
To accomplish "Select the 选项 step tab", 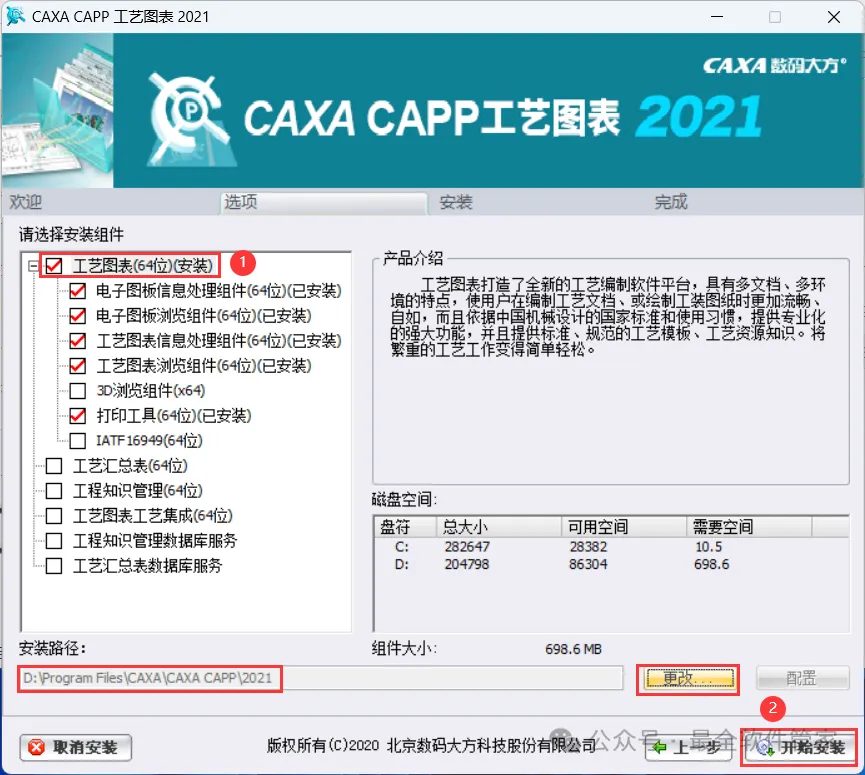I will [x=323, y=202].
